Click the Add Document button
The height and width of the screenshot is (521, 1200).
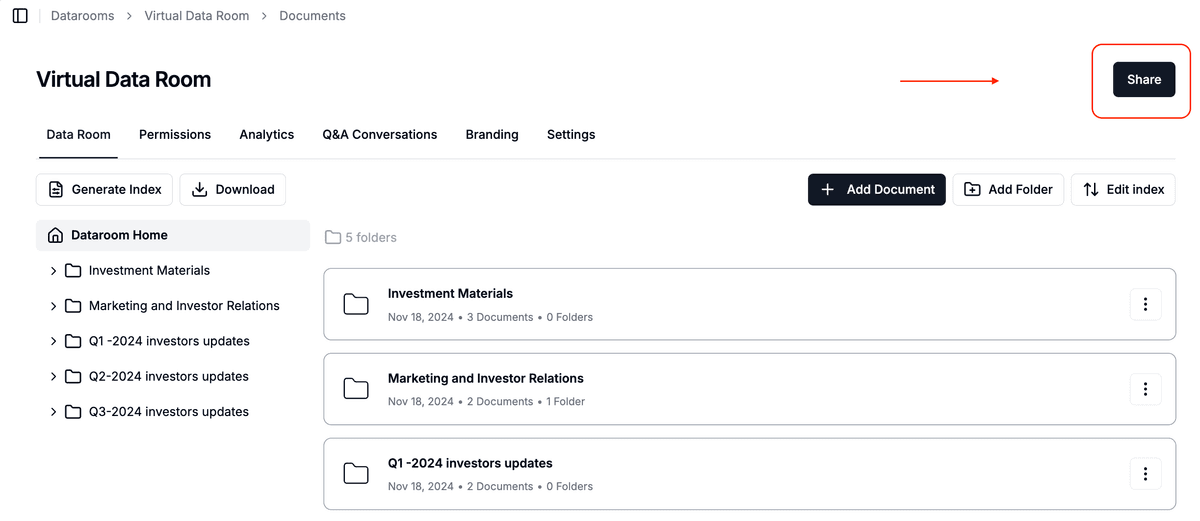click(x=876, y=189)
